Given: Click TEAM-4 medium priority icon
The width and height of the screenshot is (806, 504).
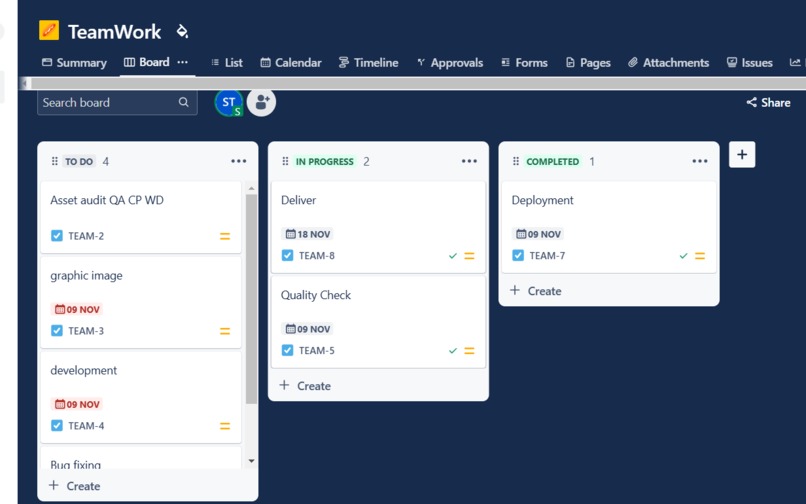Looking at the screenshot, I should pos(225,426).
